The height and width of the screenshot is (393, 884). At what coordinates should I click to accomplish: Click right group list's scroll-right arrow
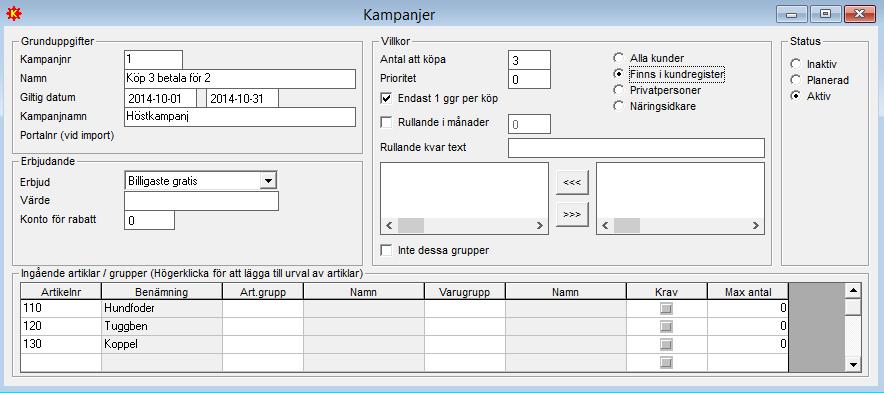coord(755,226)
